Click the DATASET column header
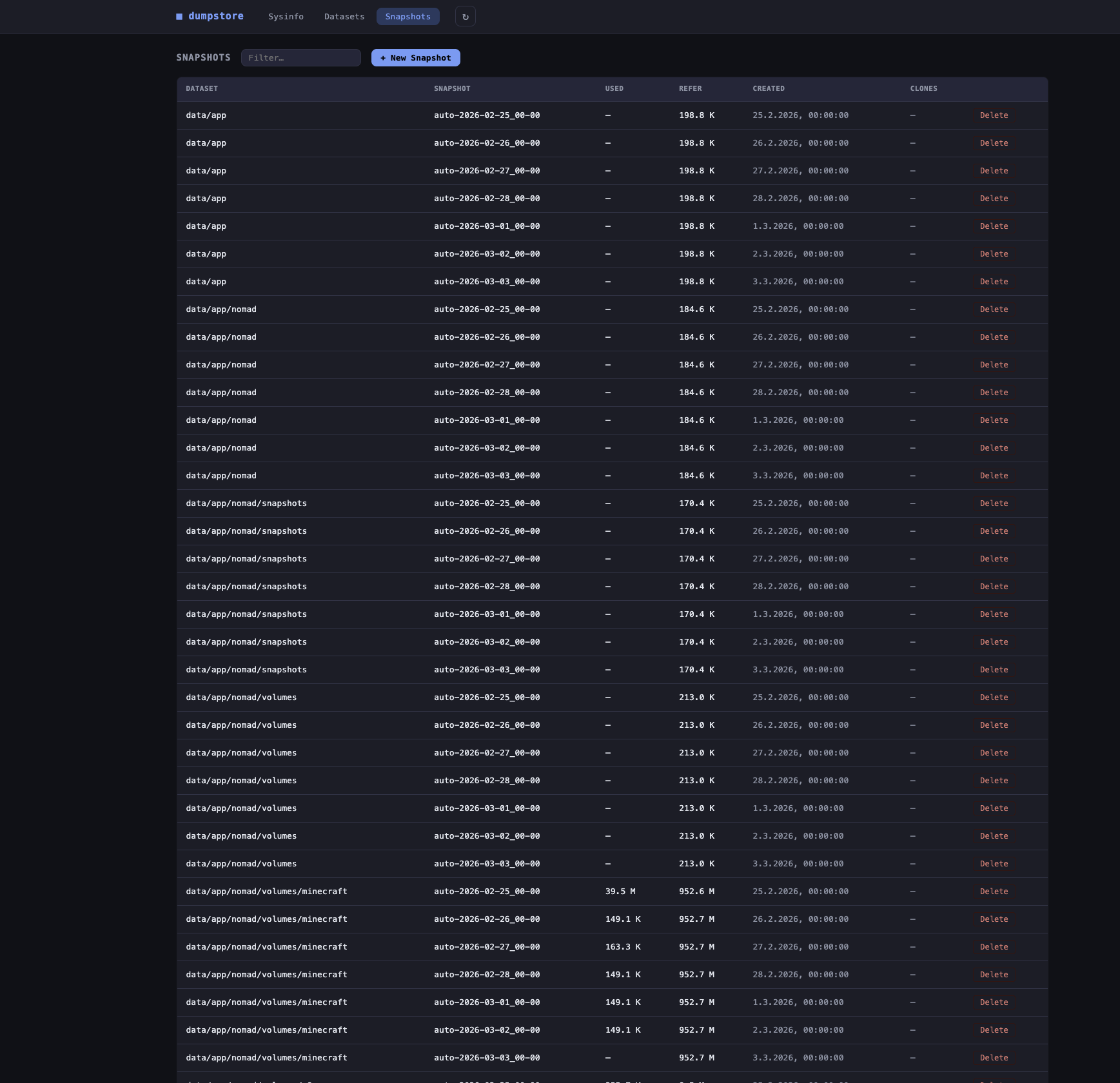This screenshot has height=1083, width=1120. pyautogui.click(x=201, y=88)
